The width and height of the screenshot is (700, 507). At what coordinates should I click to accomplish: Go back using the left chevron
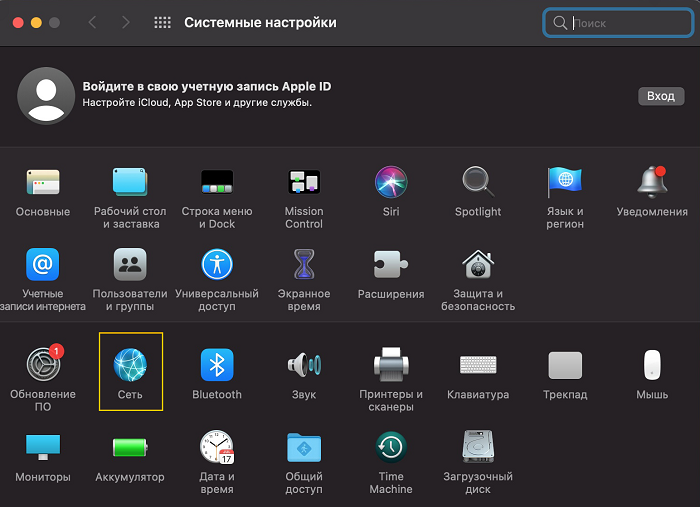point(92,22)
